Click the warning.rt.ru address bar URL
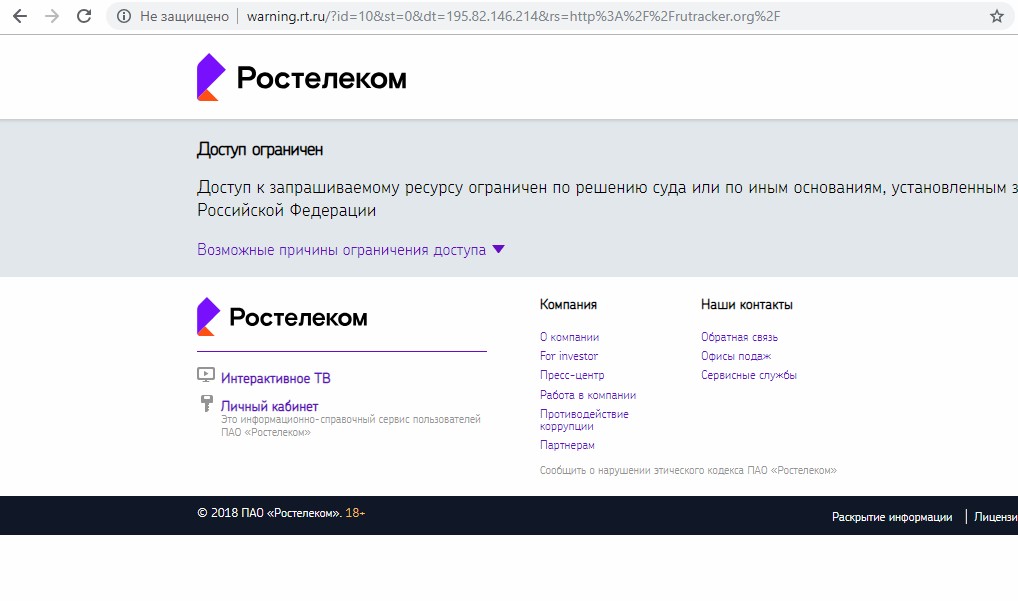 pos(513,16)
